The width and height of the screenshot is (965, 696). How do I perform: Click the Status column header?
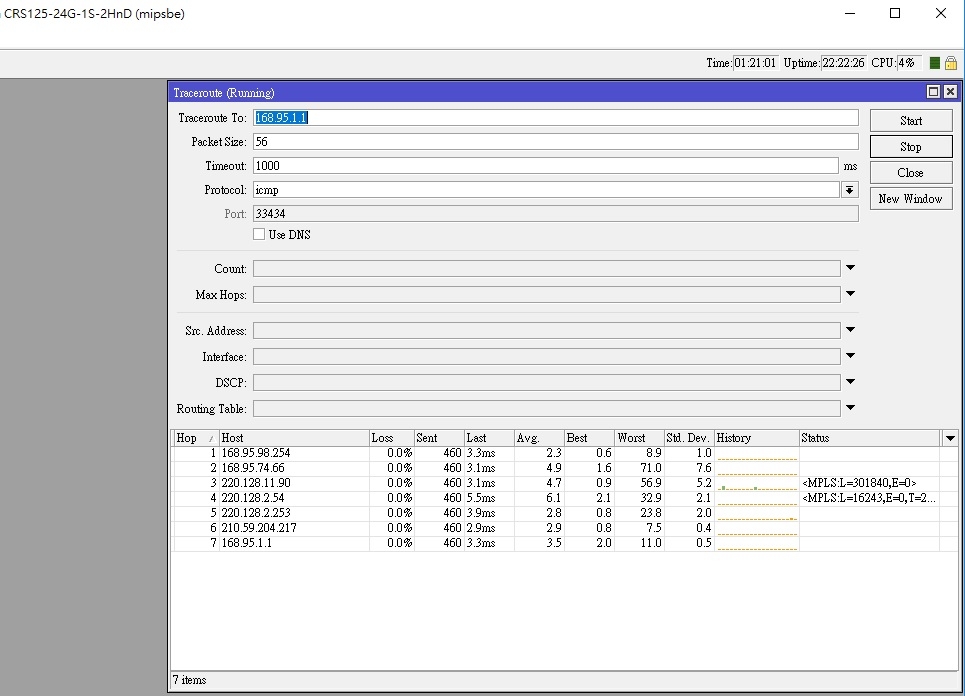870,438
